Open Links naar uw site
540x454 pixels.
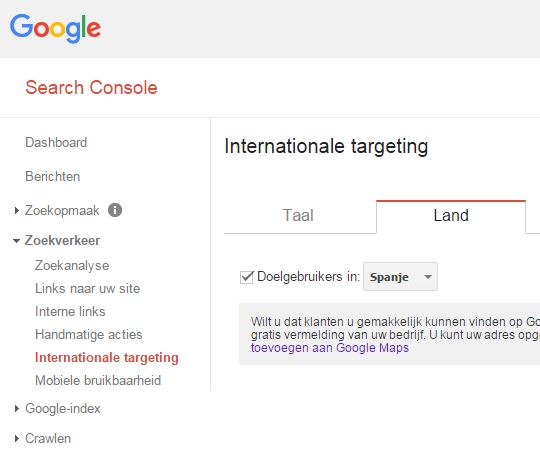87,289
